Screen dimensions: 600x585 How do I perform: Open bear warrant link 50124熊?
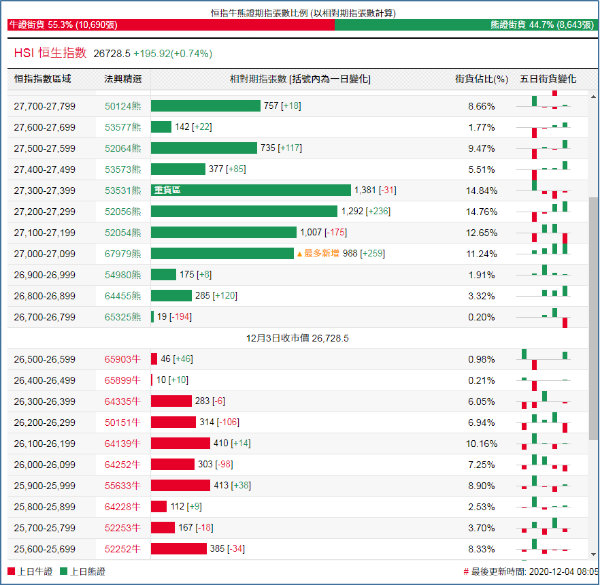[x=123, y=106]
